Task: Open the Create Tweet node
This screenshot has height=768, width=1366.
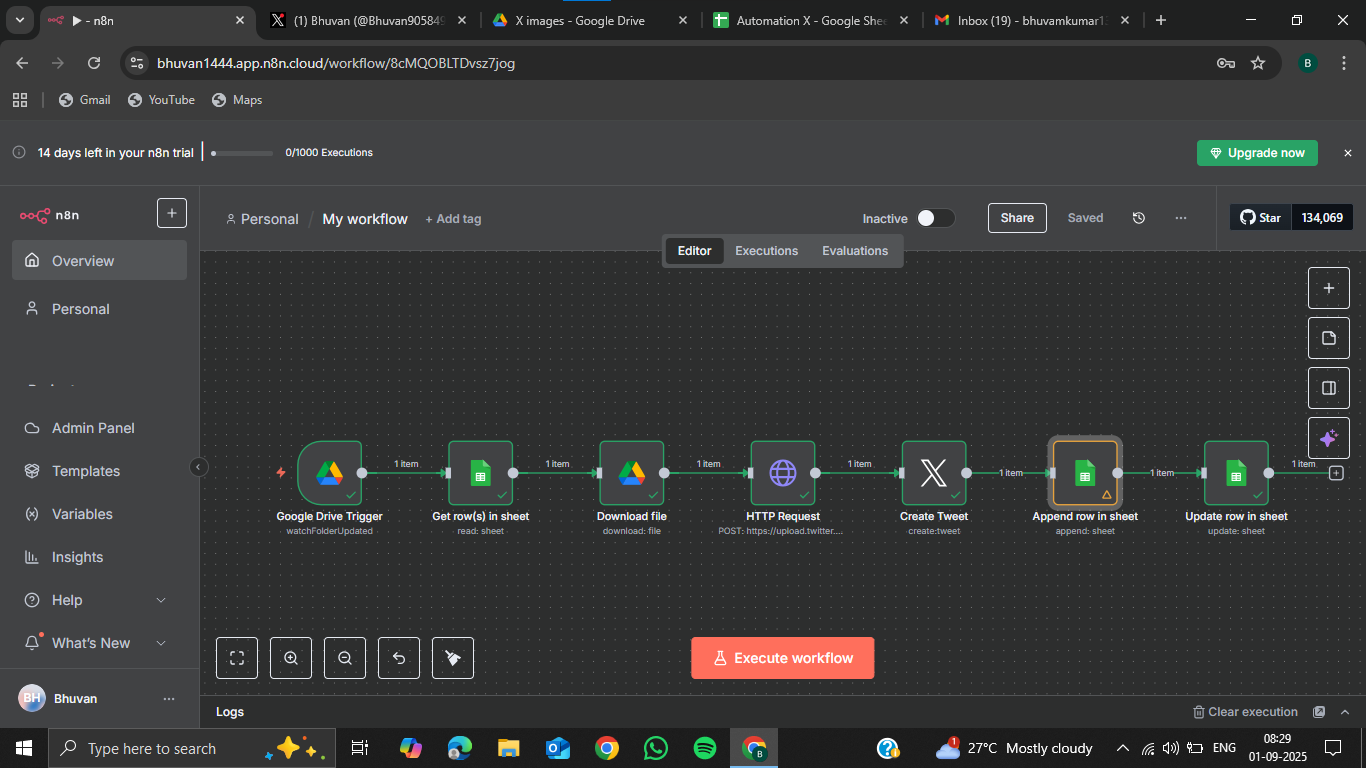Action: coord(933,471)
